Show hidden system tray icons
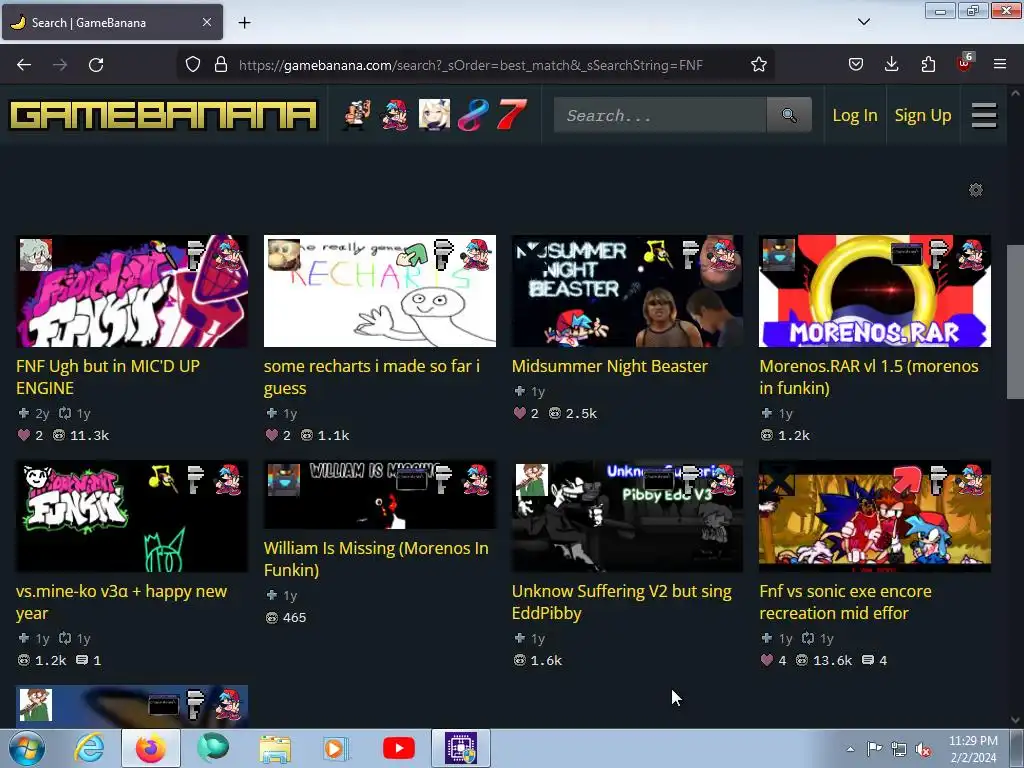 click(x=850, y=749)
